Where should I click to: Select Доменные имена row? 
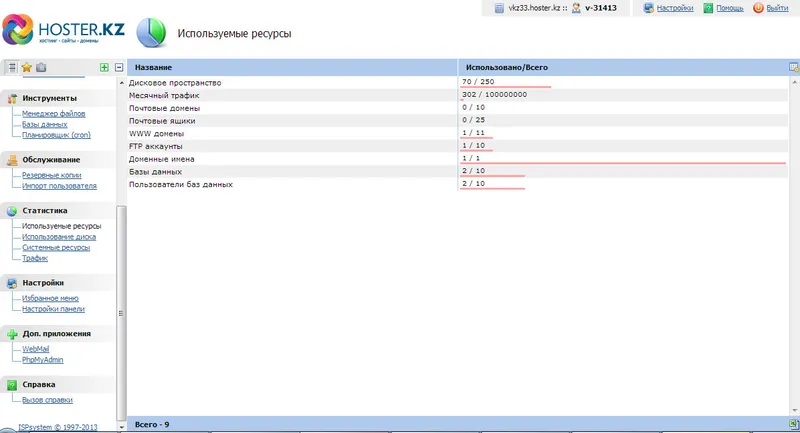[458, 159]
